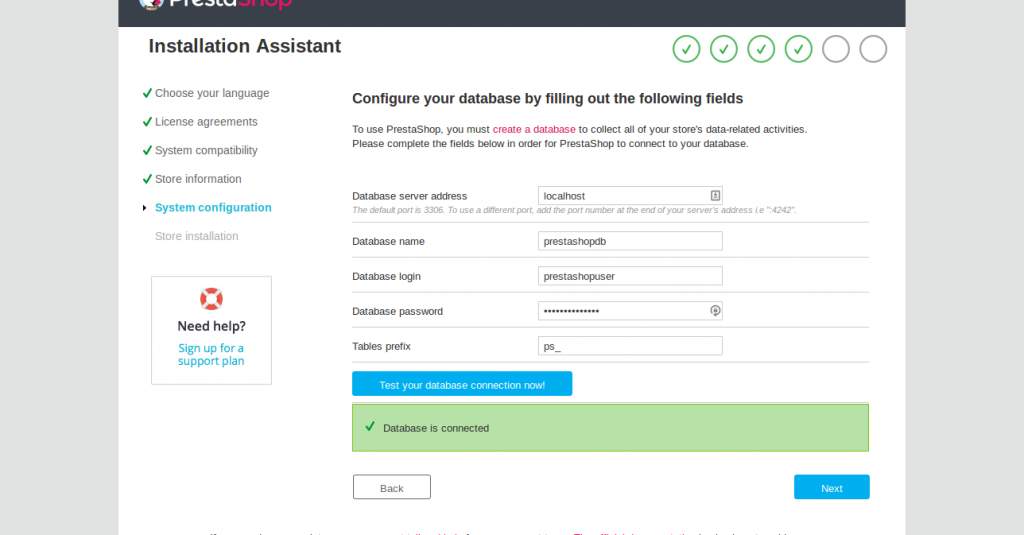
Task: Click the default port 3306 hint text
Action: pos(573,210)
